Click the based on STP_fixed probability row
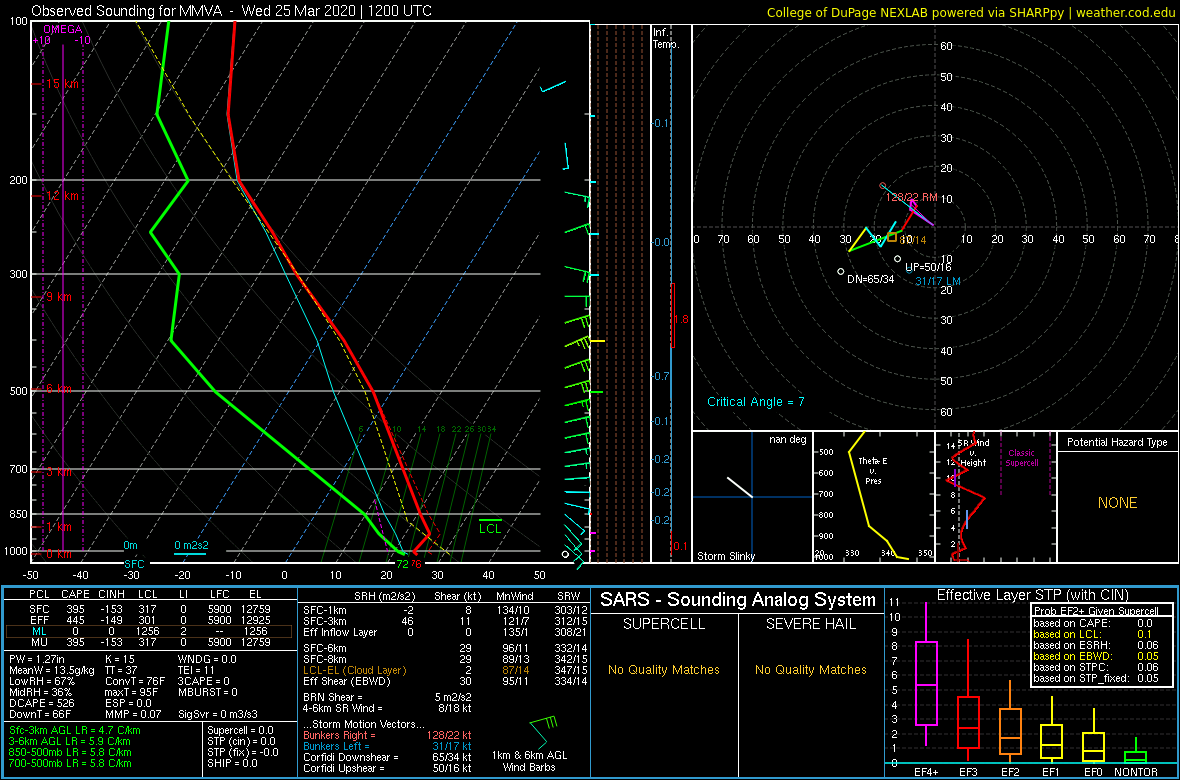Image resolution: width=1180 pixels, height=780 pixels. 1100,679
